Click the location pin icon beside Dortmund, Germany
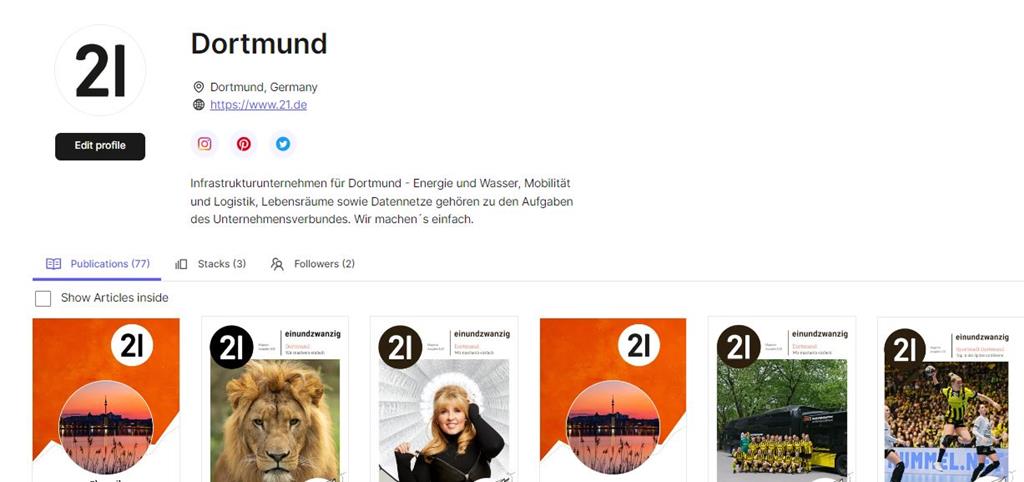The height and width of the screenshot is (482, 1024). click(199, 87)
